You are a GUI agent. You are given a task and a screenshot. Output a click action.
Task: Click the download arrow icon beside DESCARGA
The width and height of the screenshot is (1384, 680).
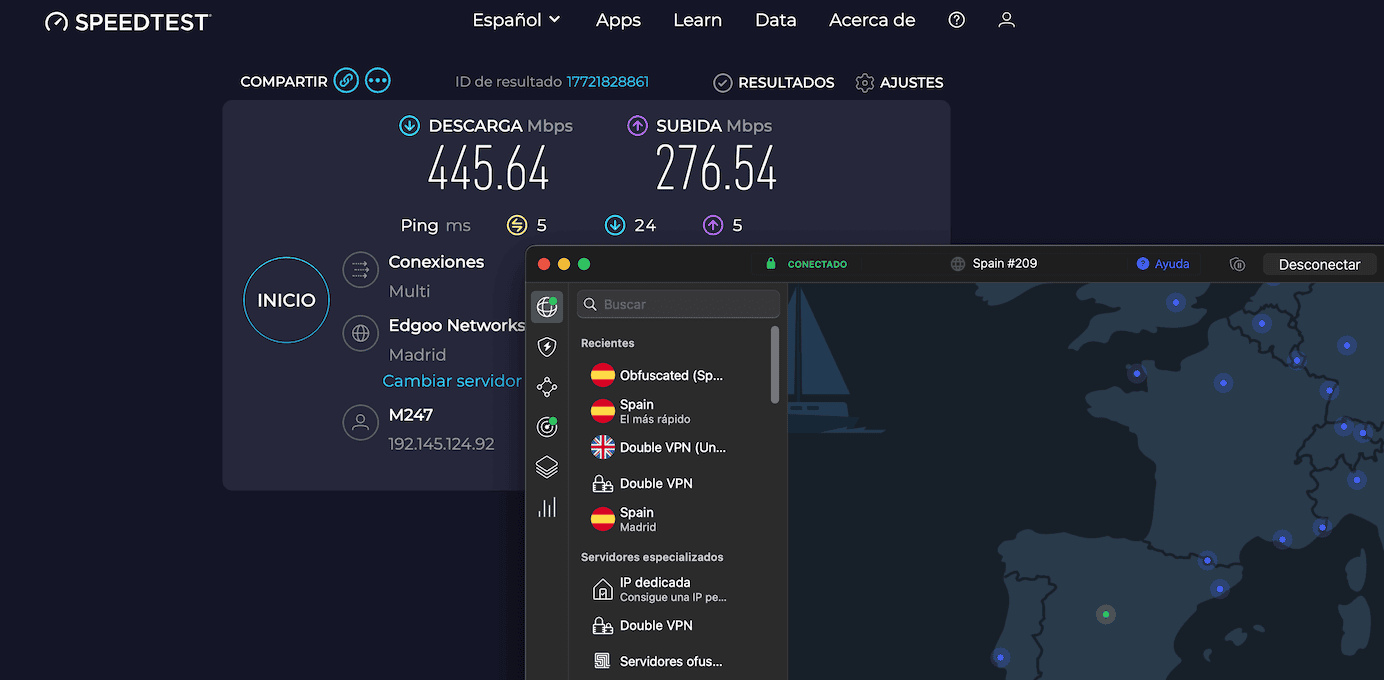(x=409, y=126)
